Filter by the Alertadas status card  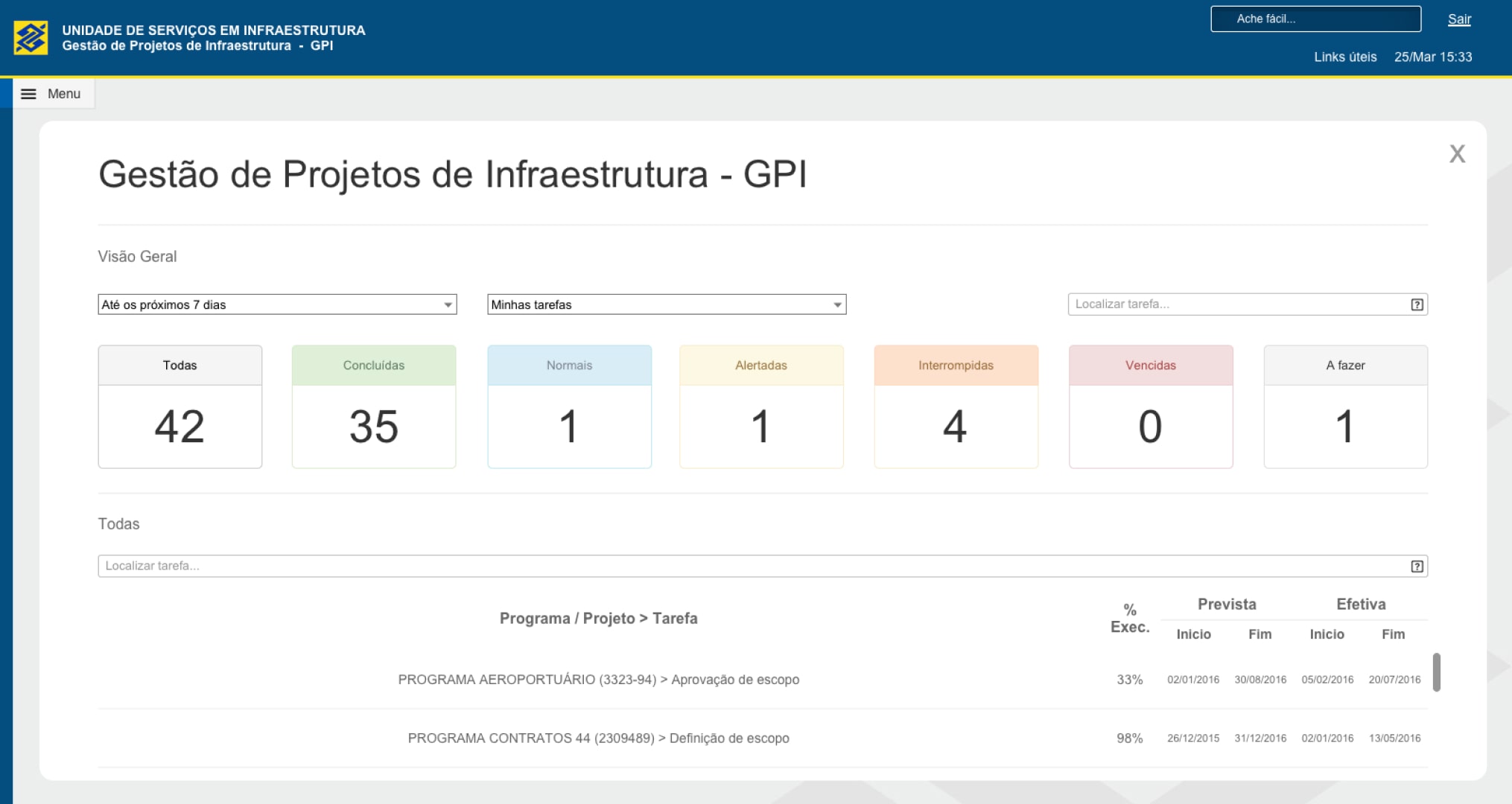[x=761, y=406]
